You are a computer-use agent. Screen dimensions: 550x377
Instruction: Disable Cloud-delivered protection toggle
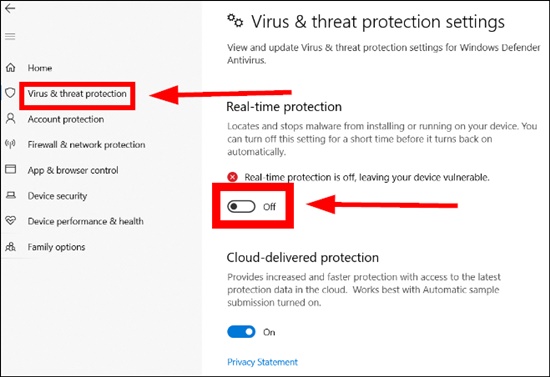241,332
